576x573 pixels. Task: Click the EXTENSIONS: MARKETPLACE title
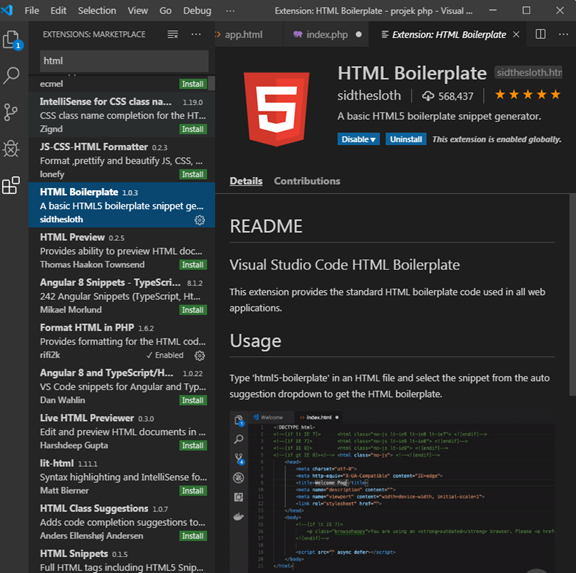coord(94,35)
